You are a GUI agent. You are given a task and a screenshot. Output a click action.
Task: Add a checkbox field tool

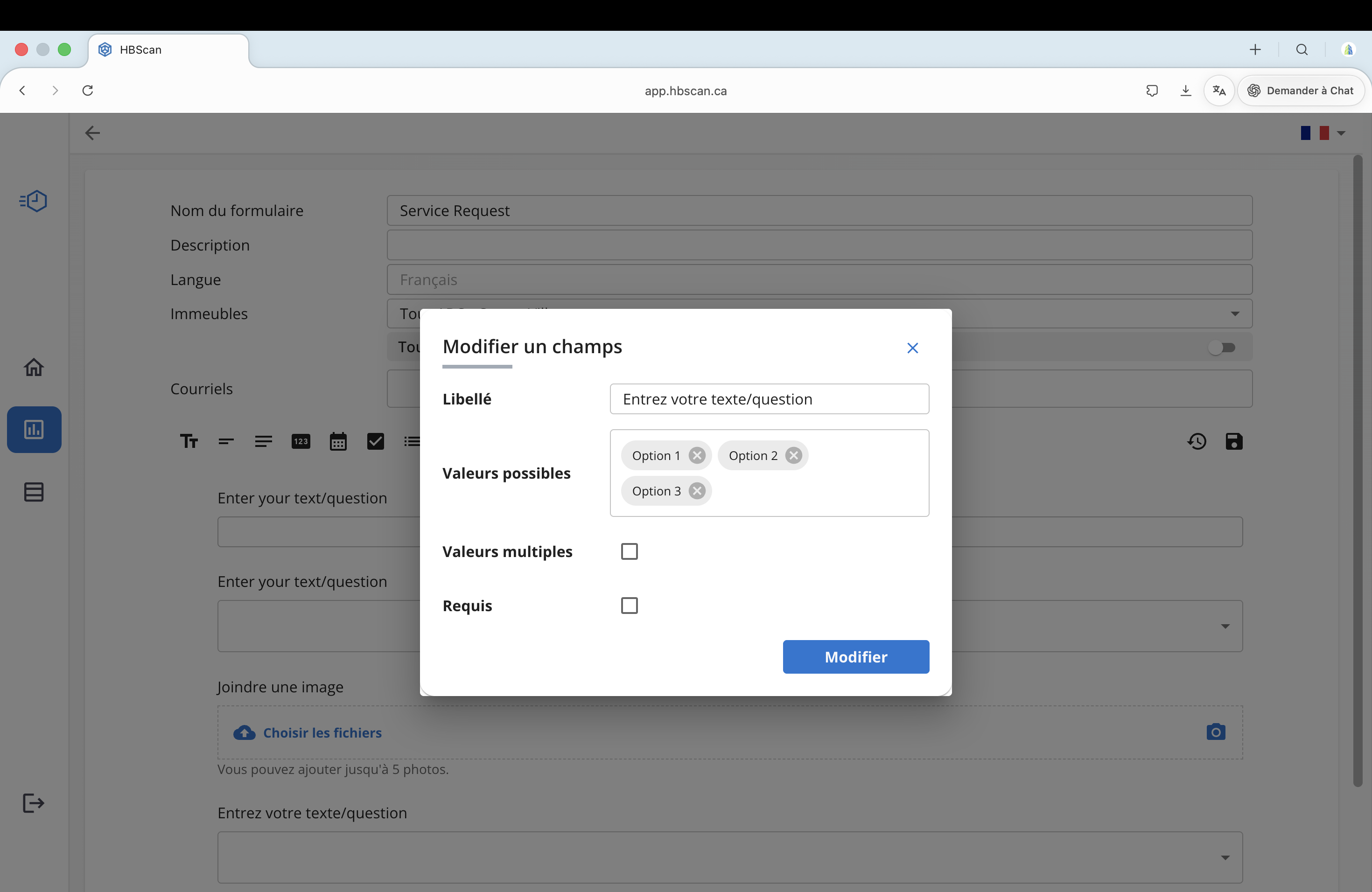point(375,441)
